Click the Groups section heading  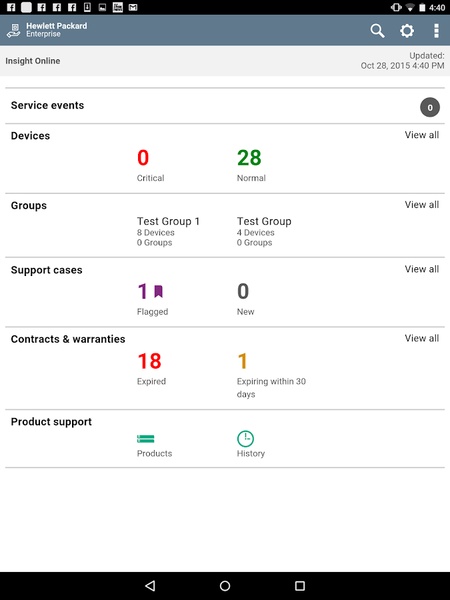(29, 205)
